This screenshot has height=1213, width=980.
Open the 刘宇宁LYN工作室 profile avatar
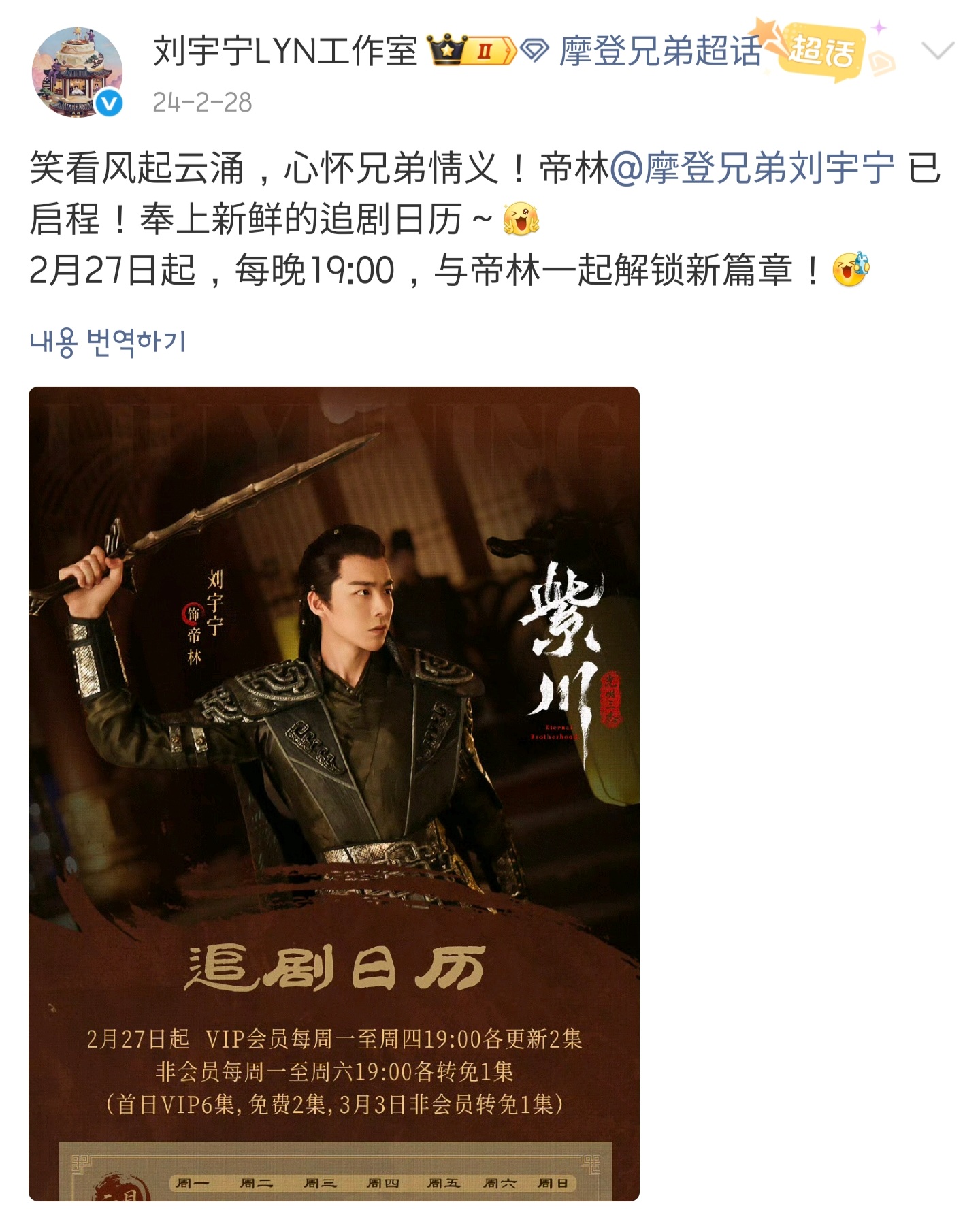pyautogui.click(x=77, y=72)
